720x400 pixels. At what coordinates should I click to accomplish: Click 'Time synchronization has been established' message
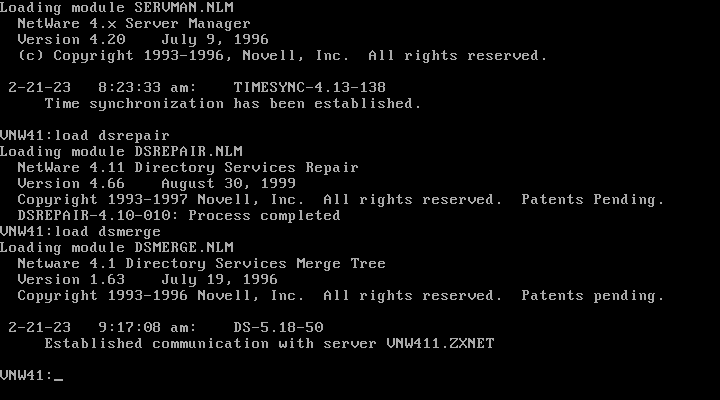coord(233,103)
